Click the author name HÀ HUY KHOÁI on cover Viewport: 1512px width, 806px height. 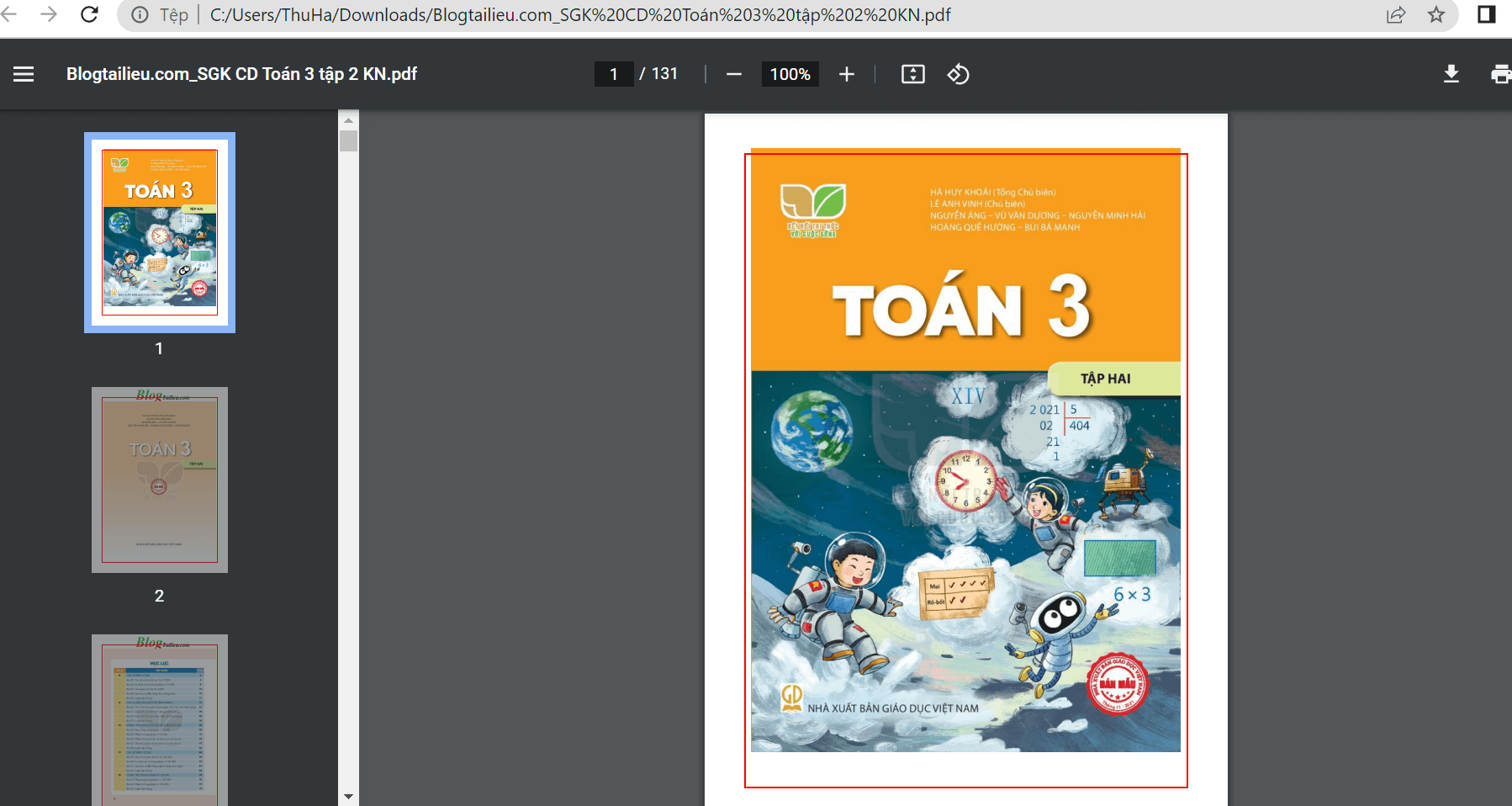[960, 192]
